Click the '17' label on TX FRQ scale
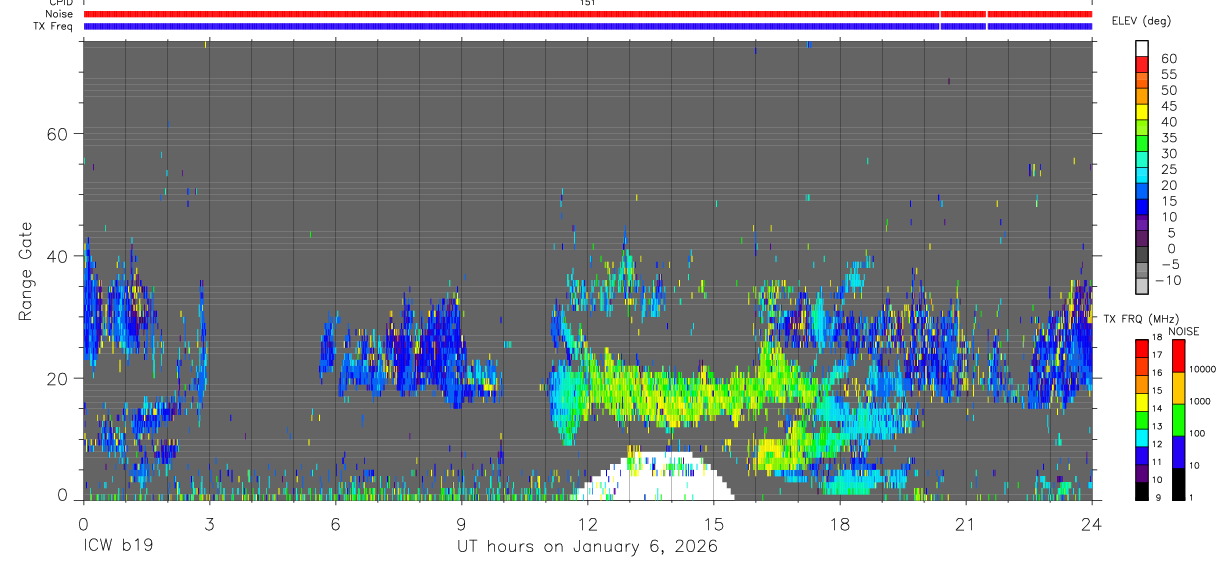This screenshot has height=567, width=1228. point(1156,355)
